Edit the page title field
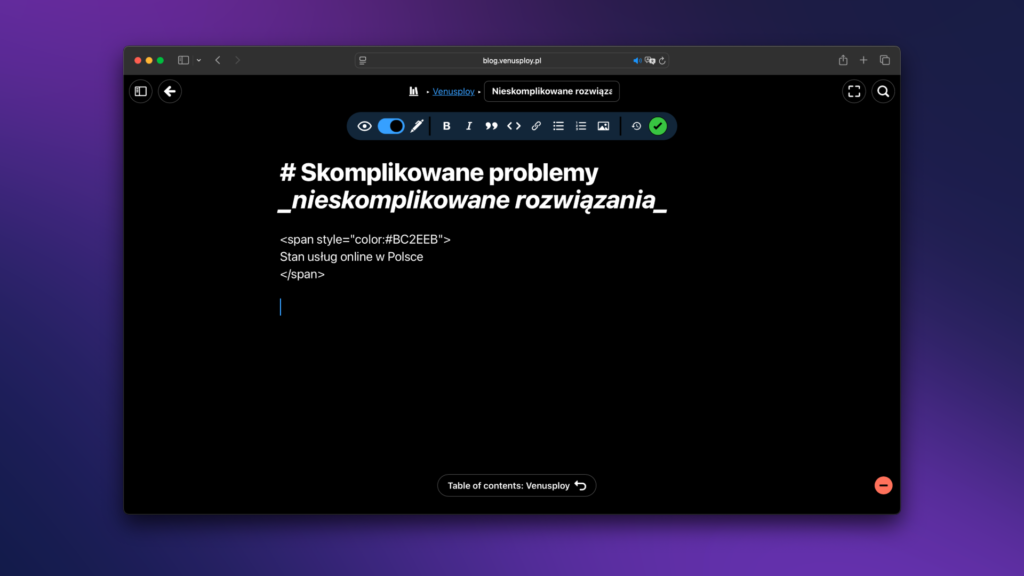This screenshot has height=576, width=1024. 551,92
